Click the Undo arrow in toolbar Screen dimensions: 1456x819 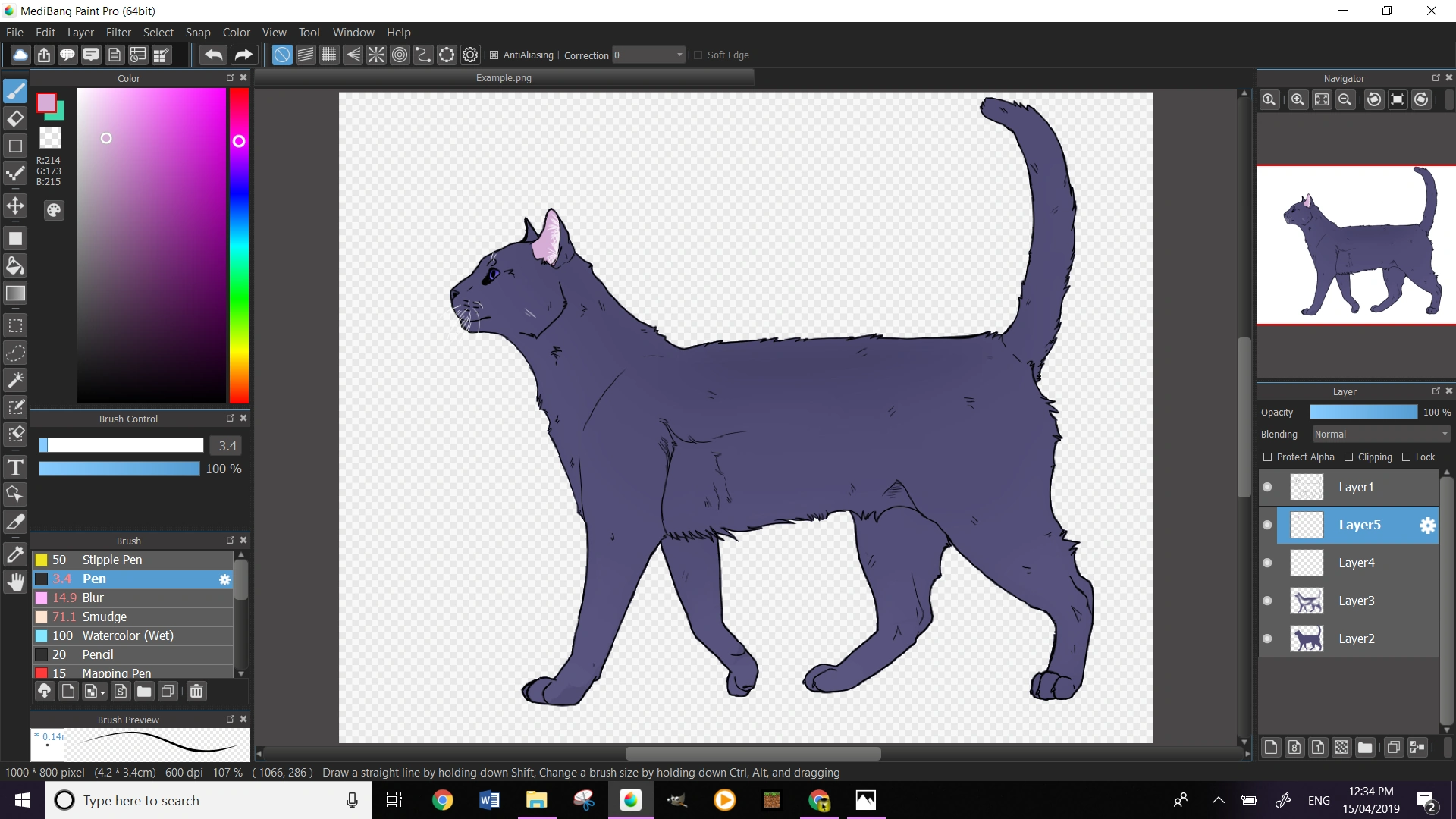214,55
